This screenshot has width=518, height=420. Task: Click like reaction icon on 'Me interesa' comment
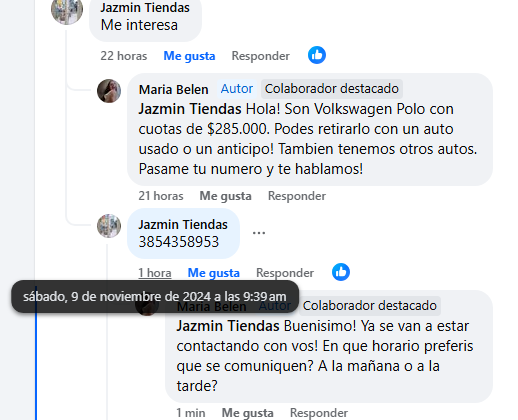(x=317, y=55)
